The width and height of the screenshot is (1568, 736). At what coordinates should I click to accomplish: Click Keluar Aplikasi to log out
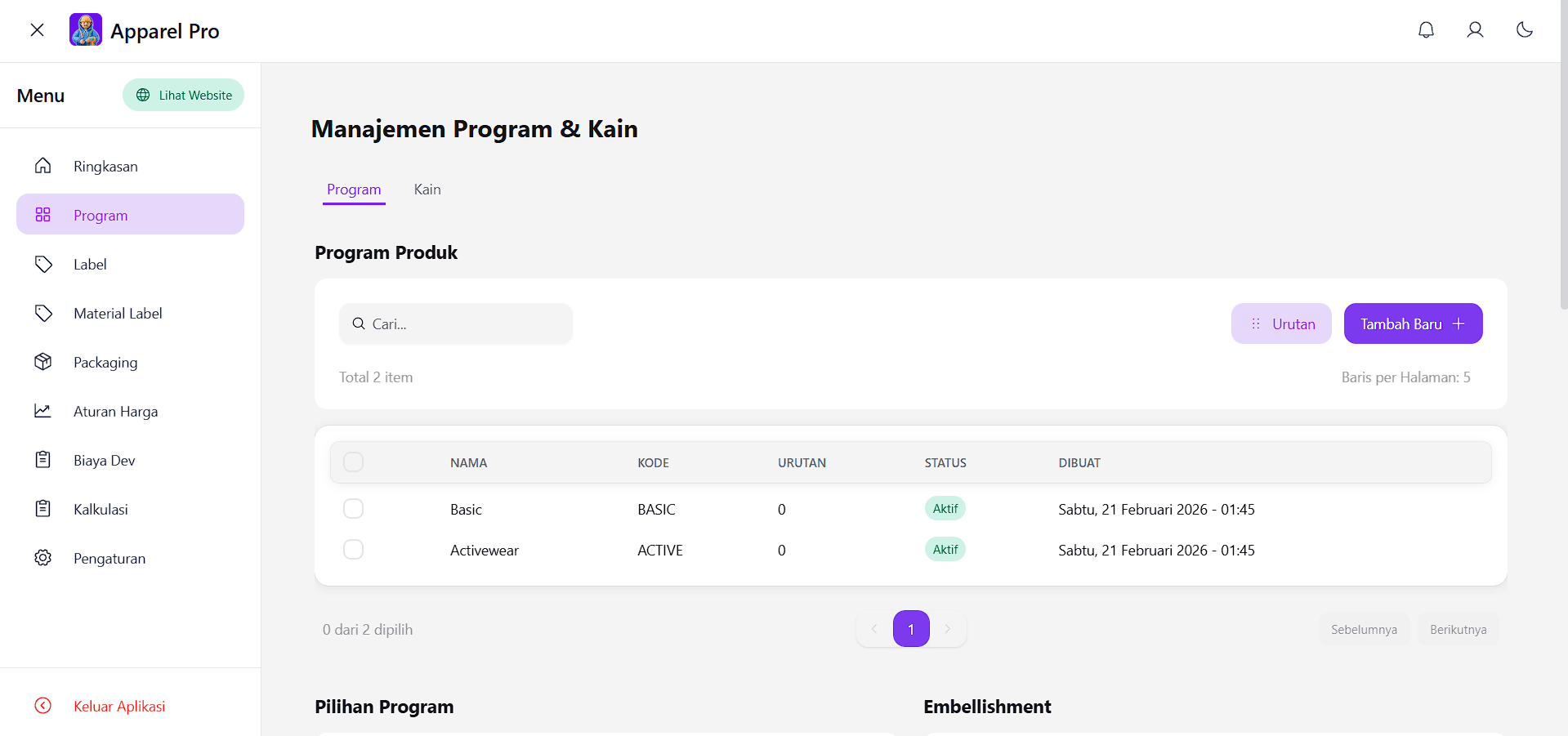click(x=130, y=706)
